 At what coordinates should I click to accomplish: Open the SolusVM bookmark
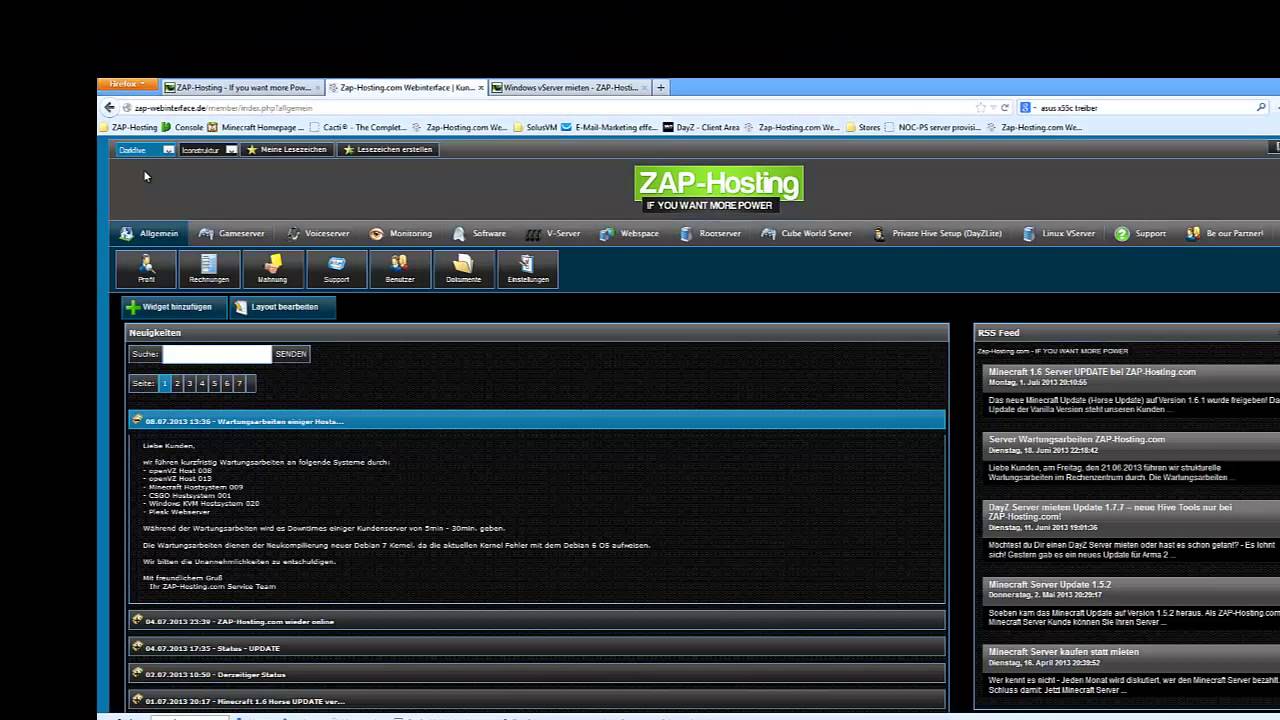[x=535, y=127]
